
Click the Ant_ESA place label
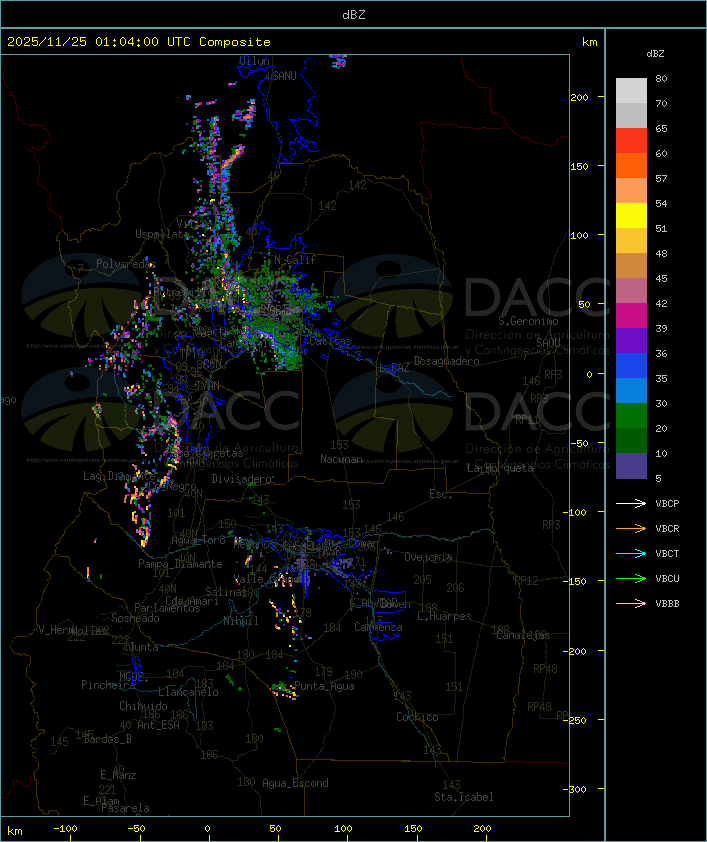[x=158, y=725]
